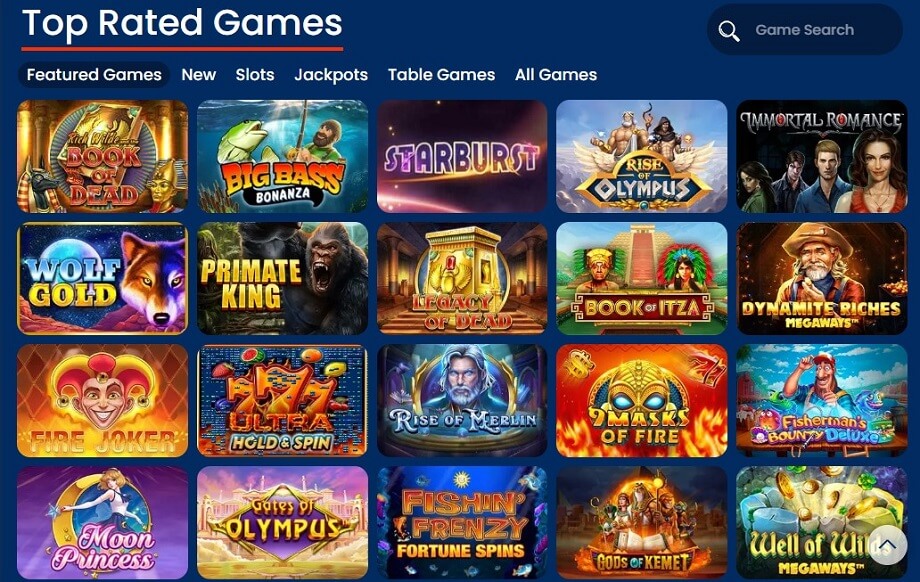Click the magnifying glass search icon
920x582 pixels.
[729, 31]
